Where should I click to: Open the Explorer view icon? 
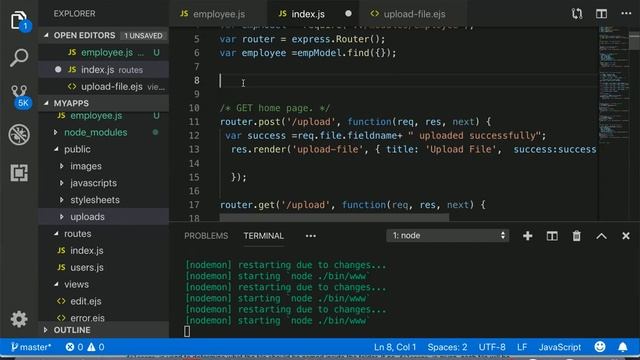19,20
